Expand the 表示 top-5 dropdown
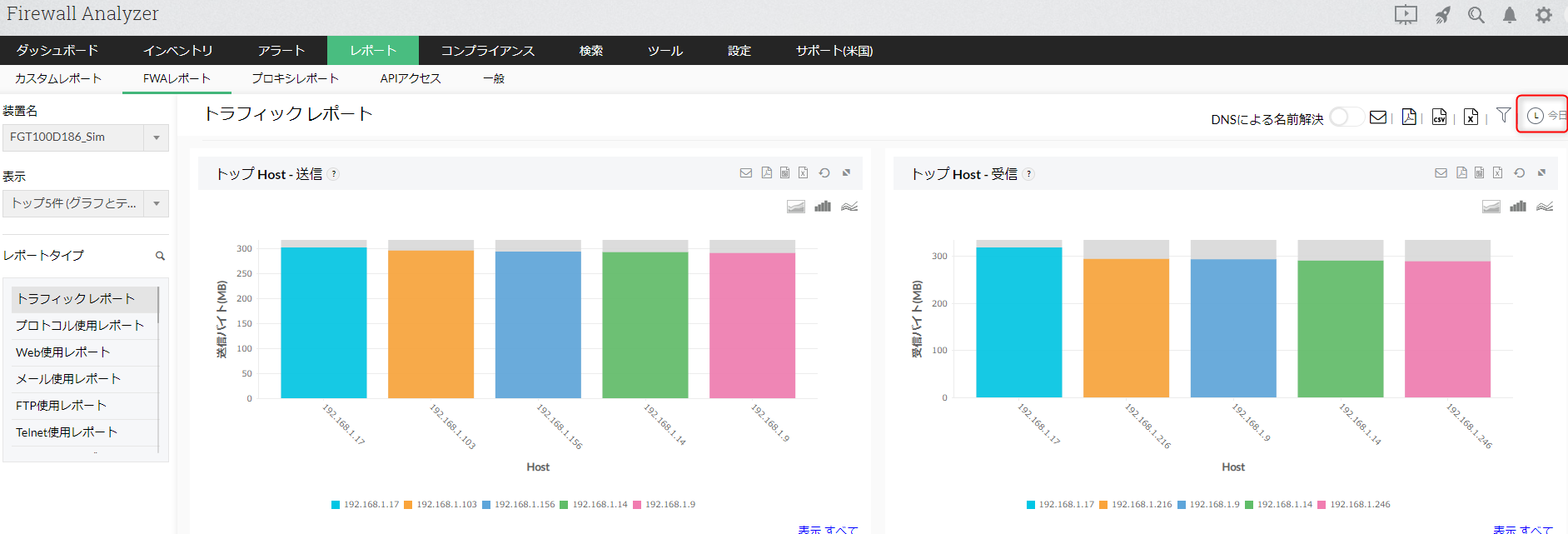Image resolution: width=1568 pixels, height=534 pixels. (x=156, y=203)
